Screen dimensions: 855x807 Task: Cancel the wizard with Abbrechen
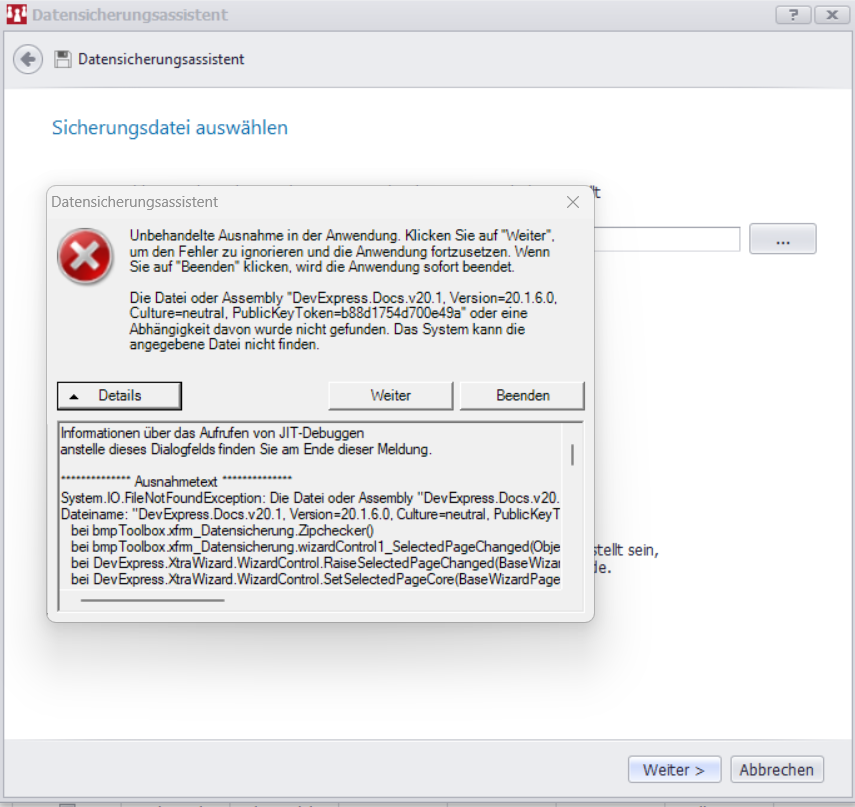click(777, 770)
